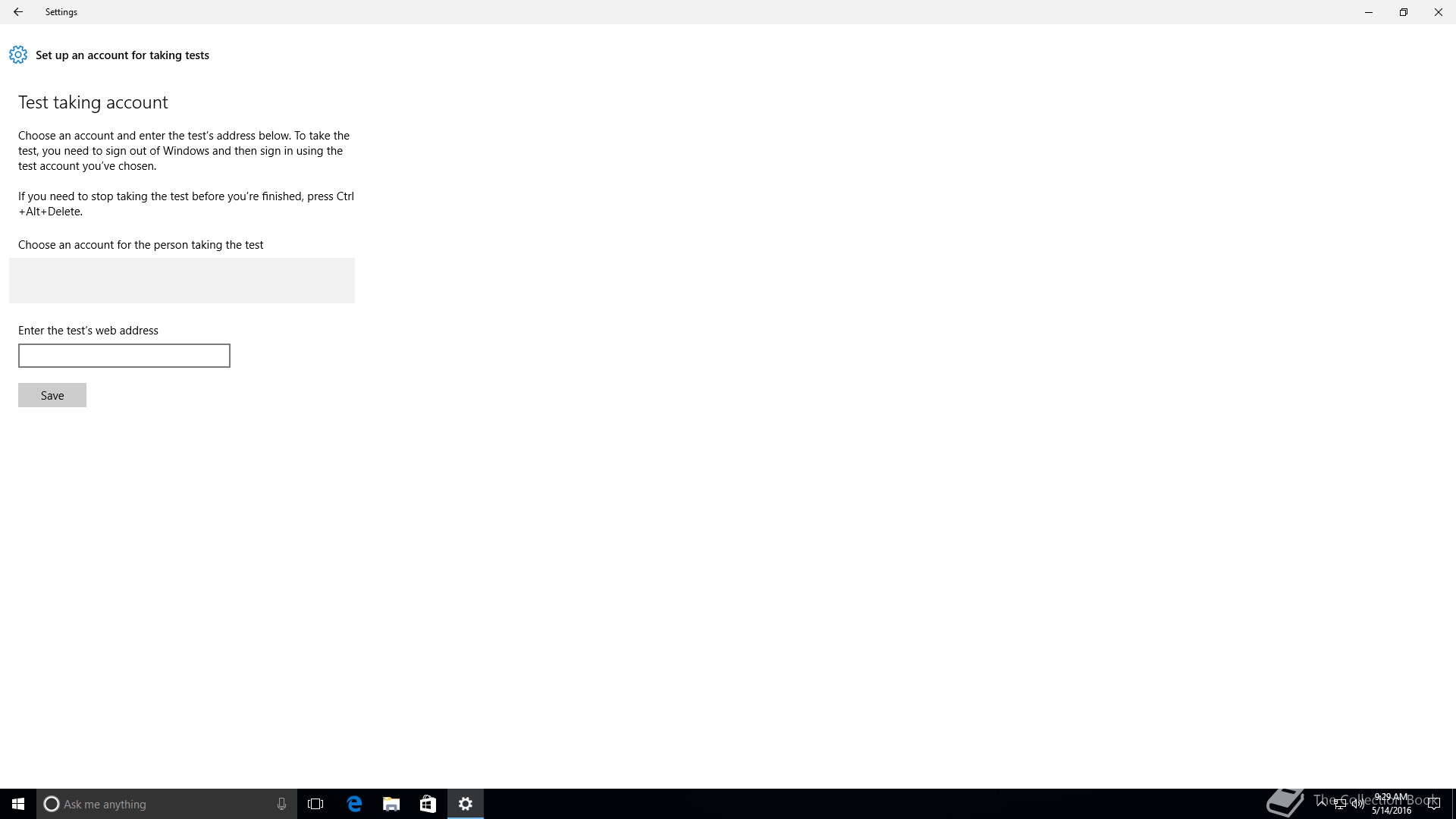
Task: Open the Windows Start menu
Action: (18, 804)
